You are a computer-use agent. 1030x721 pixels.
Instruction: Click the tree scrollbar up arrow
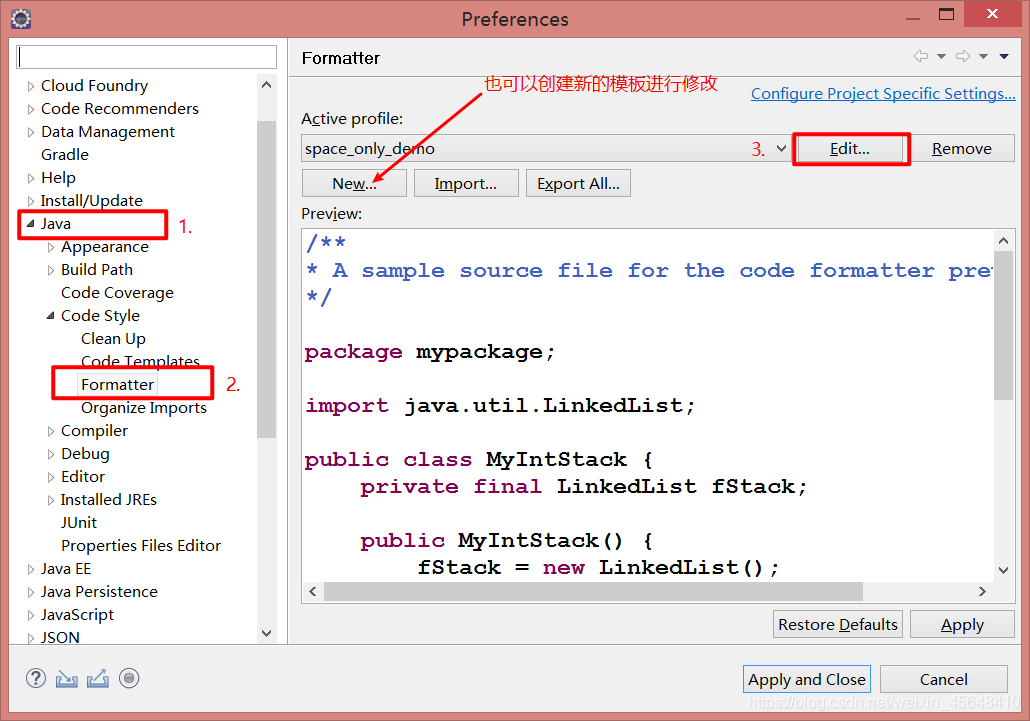tap(267, 85)
